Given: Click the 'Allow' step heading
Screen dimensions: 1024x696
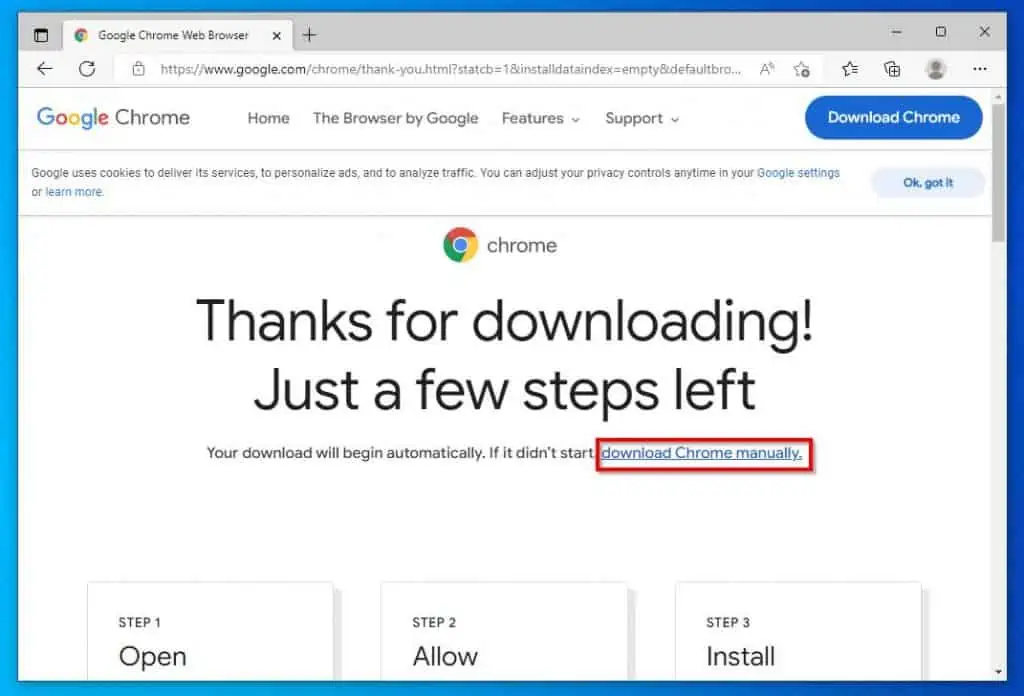Looking at the screenshot, I should pyautogui.click(x=445, y=656).
